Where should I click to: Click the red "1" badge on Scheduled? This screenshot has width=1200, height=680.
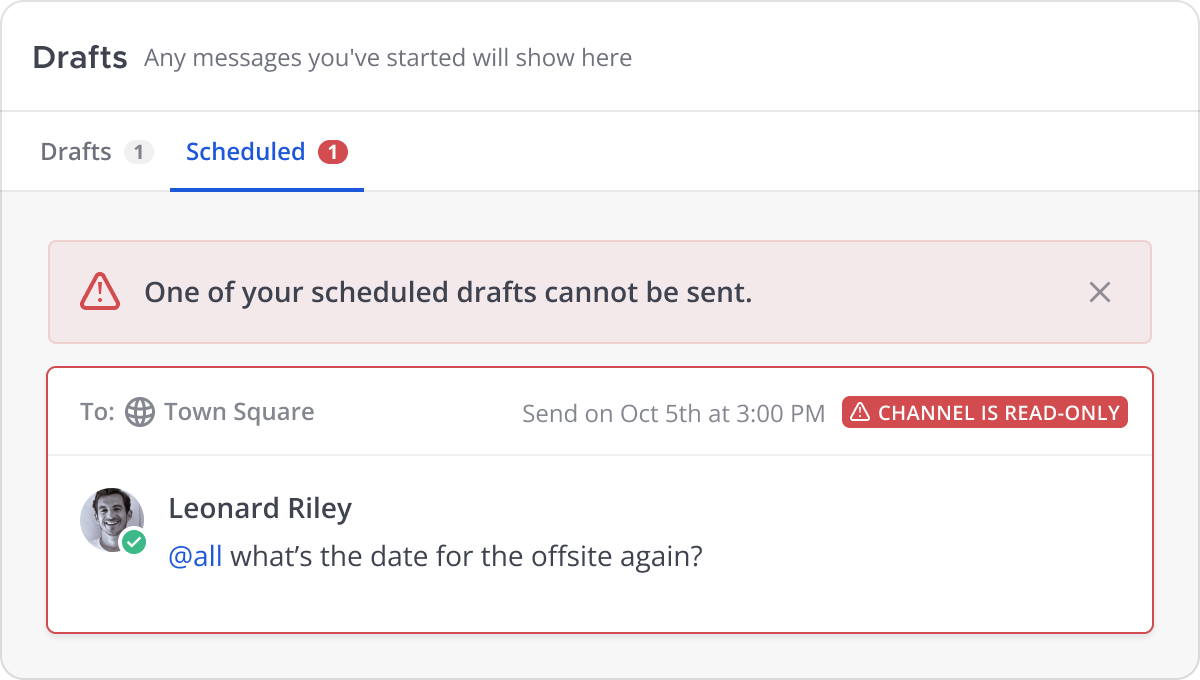pos(333,151)
